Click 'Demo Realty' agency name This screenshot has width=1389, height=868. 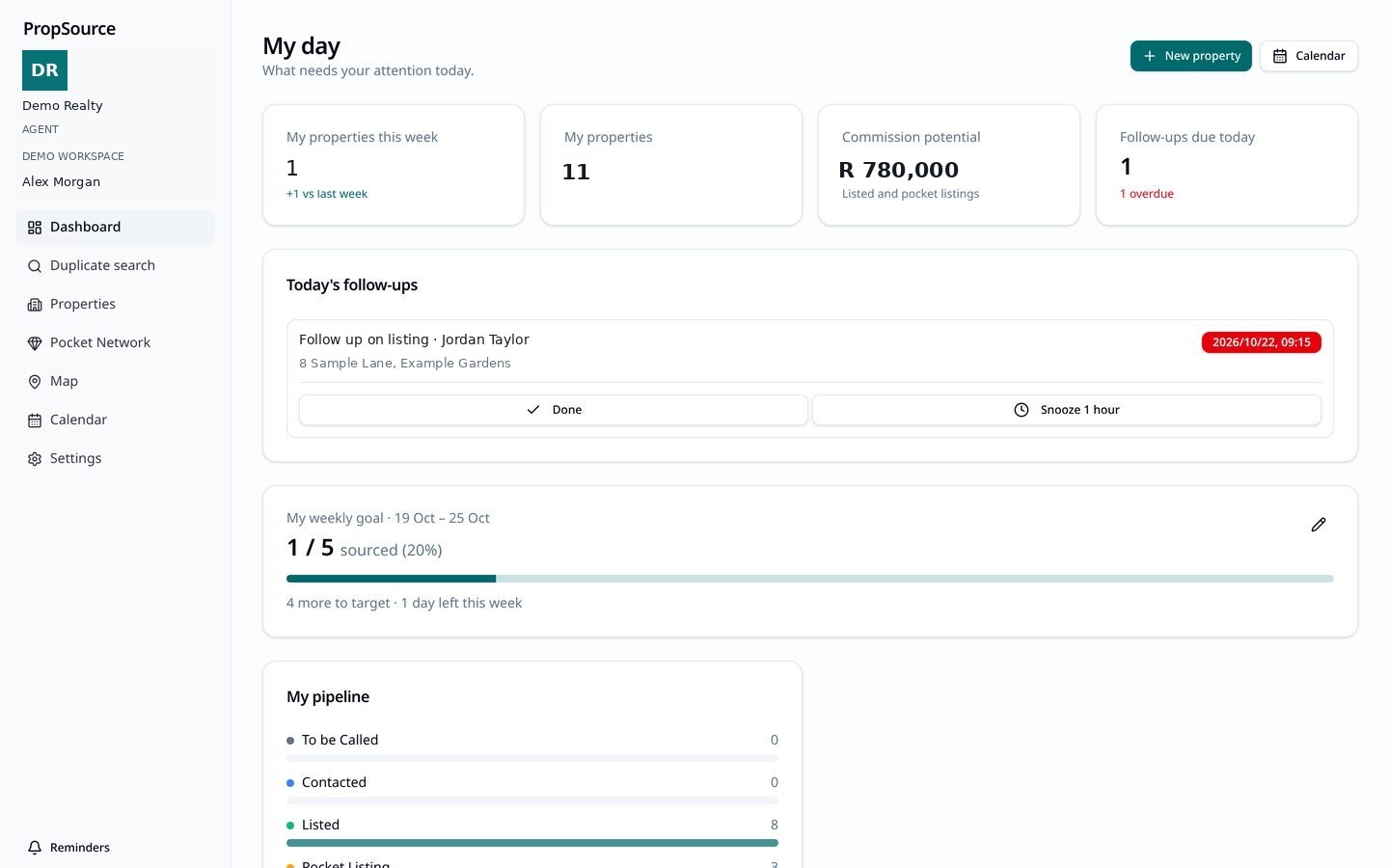(63, 106)
